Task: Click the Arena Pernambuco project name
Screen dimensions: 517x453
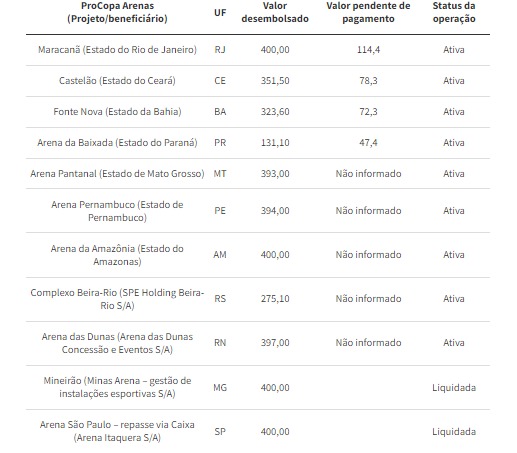Action: coord(117,211)
